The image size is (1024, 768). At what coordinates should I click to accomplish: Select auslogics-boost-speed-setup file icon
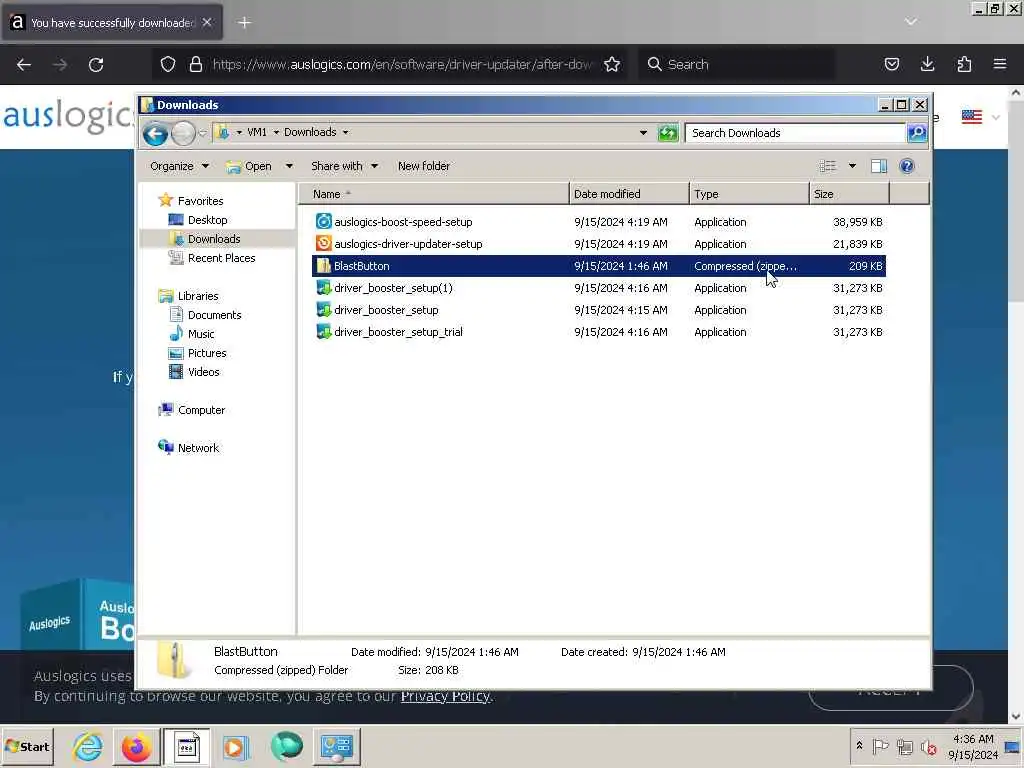[x=323, y=221]
